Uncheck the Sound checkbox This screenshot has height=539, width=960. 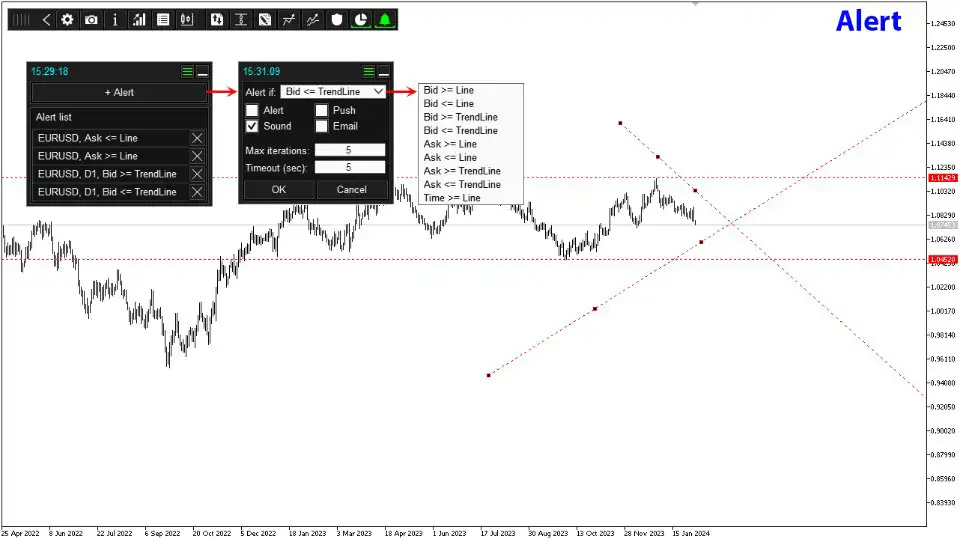pyautogui.click(x=252, y=127)
